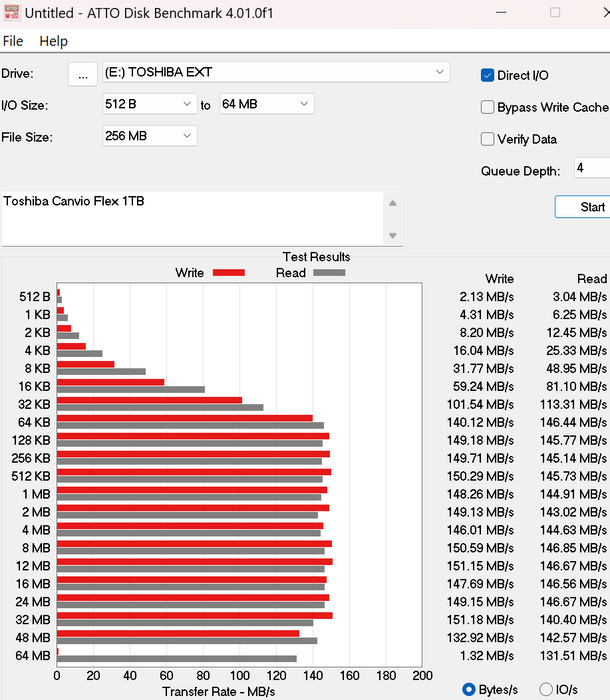Click into the Toshiba Canvio Flex description field
This screenshot has height=700, width=610.
pos(190,217)
